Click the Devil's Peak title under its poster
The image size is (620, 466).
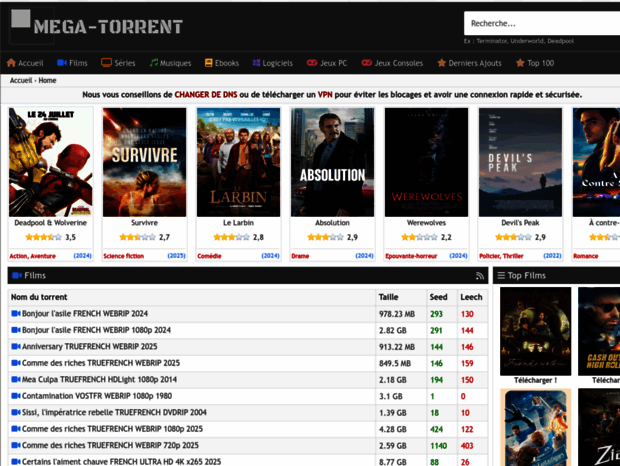click(520, 223)
